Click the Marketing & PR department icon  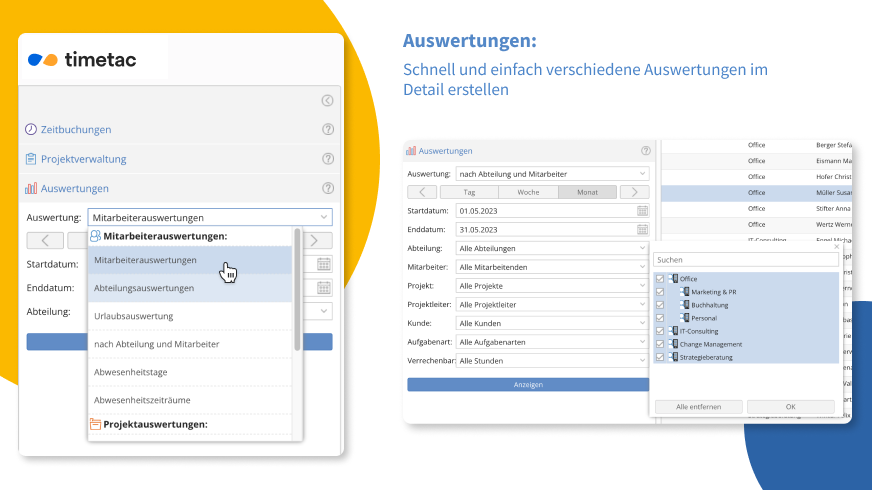coord(685,291)
